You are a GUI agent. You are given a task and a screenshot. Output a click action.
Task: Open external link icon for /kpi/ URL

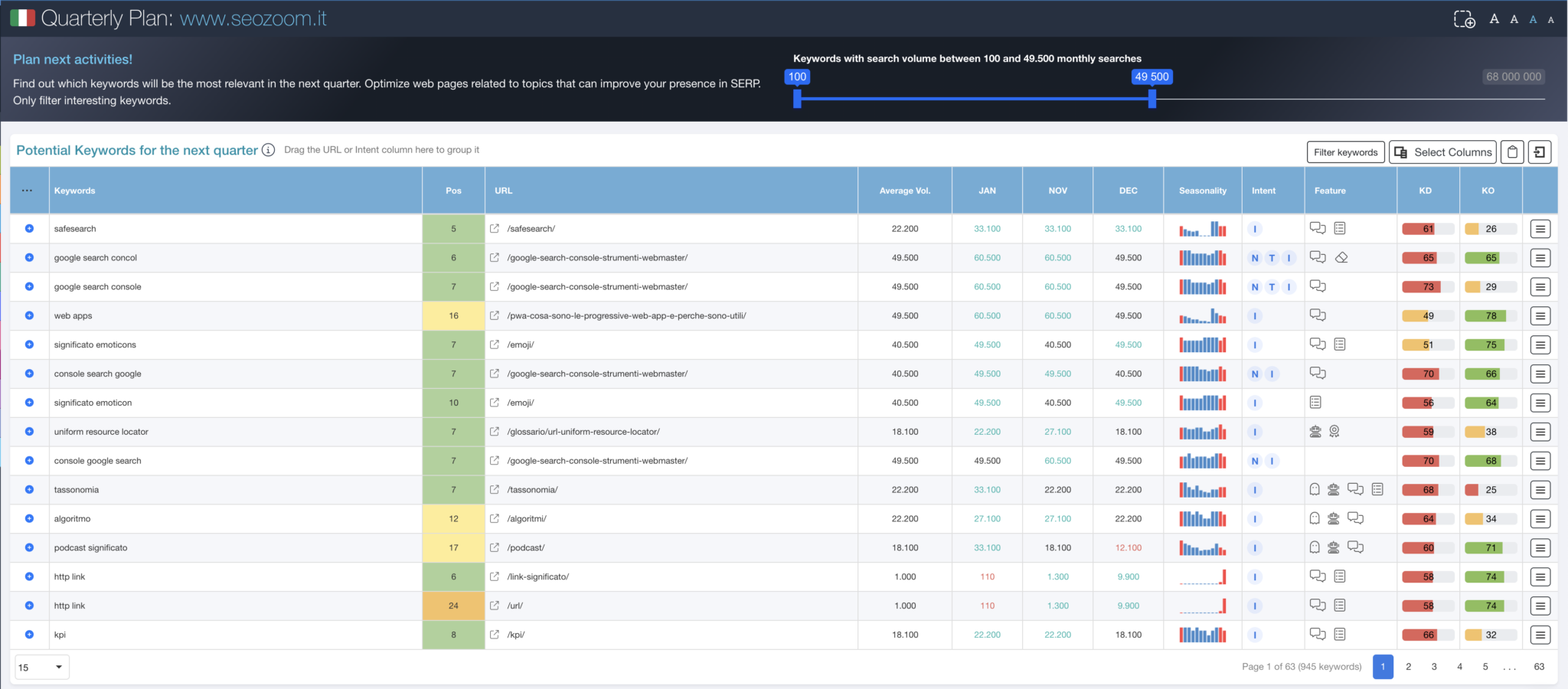tap(495, 635)
